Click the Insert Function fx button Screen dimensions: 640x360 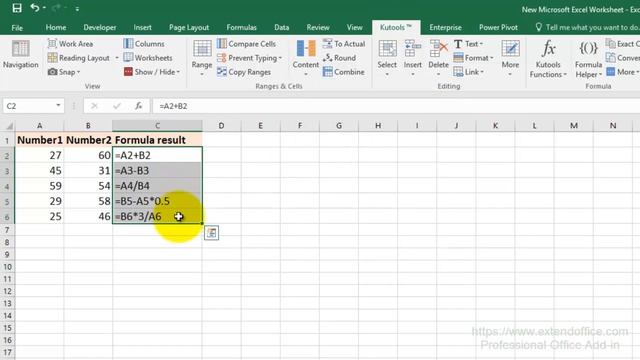(139, 106)
